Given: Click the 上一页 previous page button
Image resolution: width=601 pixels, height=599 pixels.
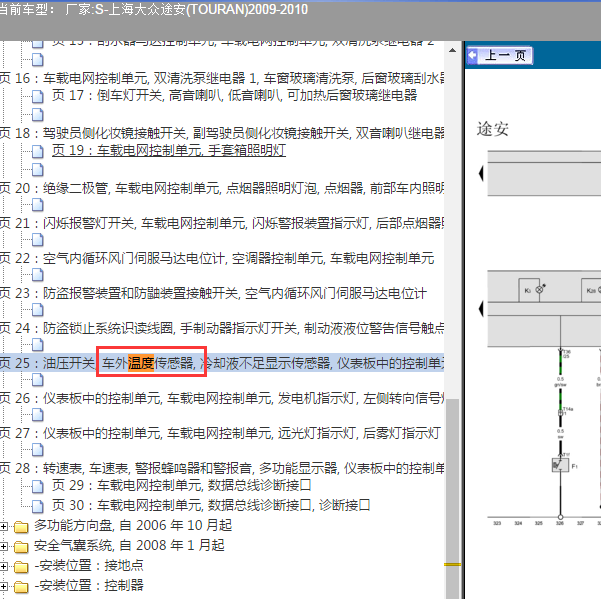Looking at the screenshot, I should point(499,56).
